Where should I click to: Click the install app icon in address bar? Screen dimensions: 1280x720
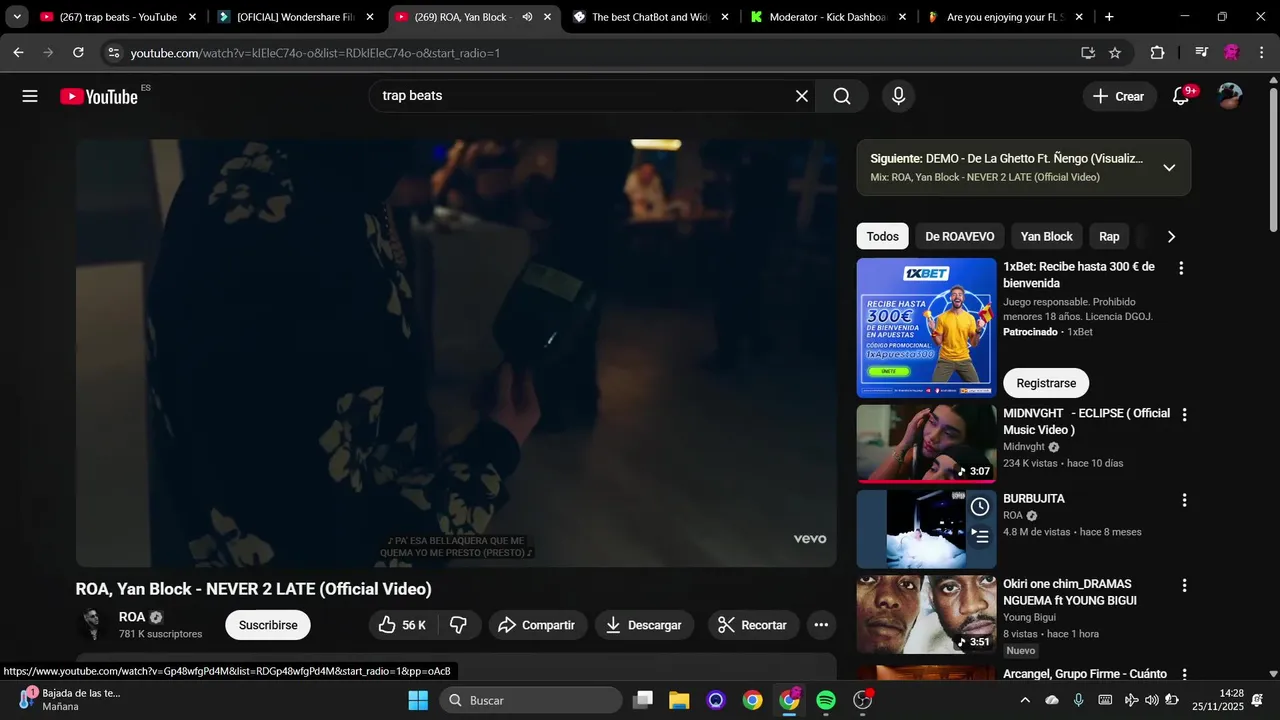click(x=1087, y=53)
